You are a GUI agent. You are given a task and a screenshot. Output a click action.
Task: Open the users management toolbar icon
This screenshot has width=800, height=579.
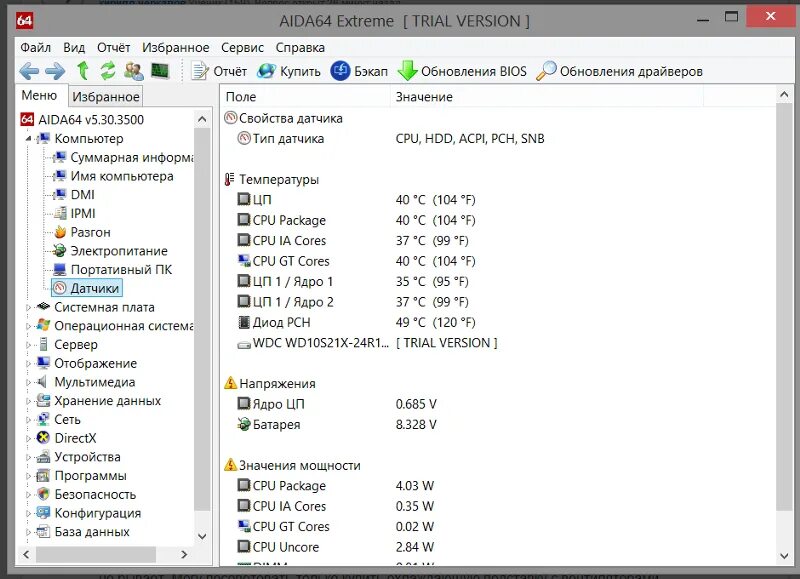tap(134, 71)
